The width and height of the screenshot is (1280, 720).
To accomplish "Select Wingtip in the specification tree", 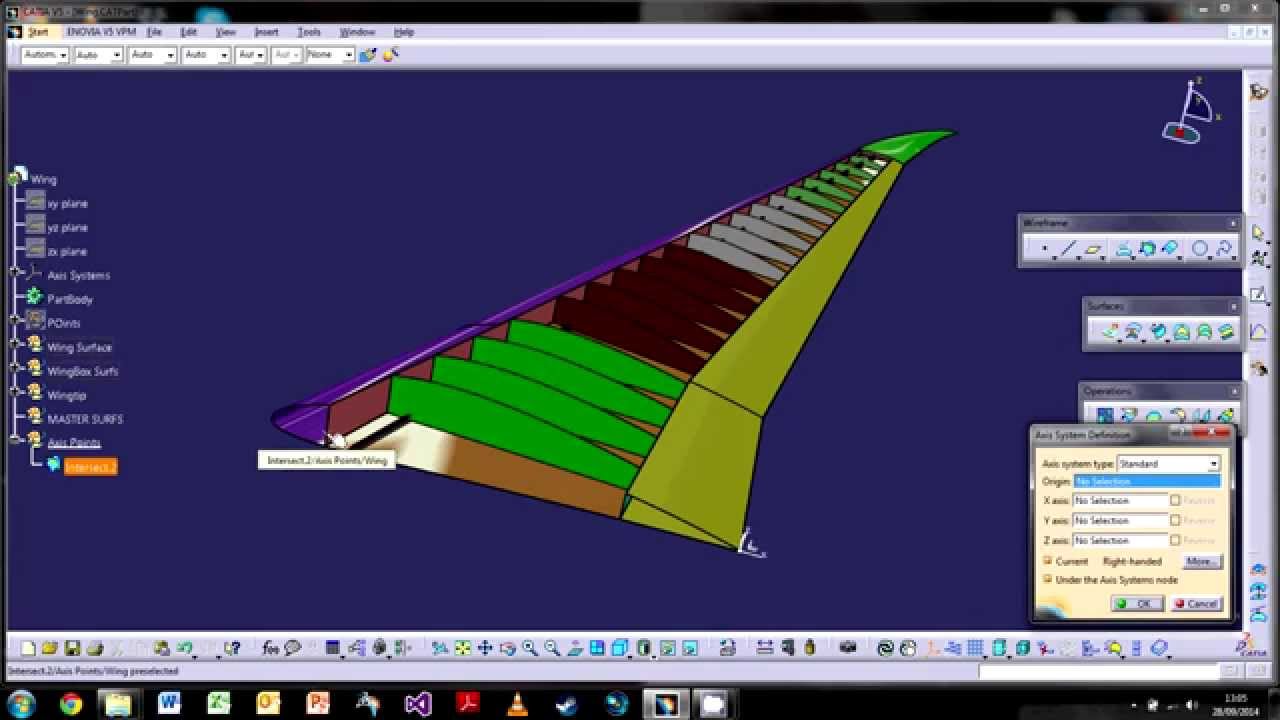I will coord(66,395).
